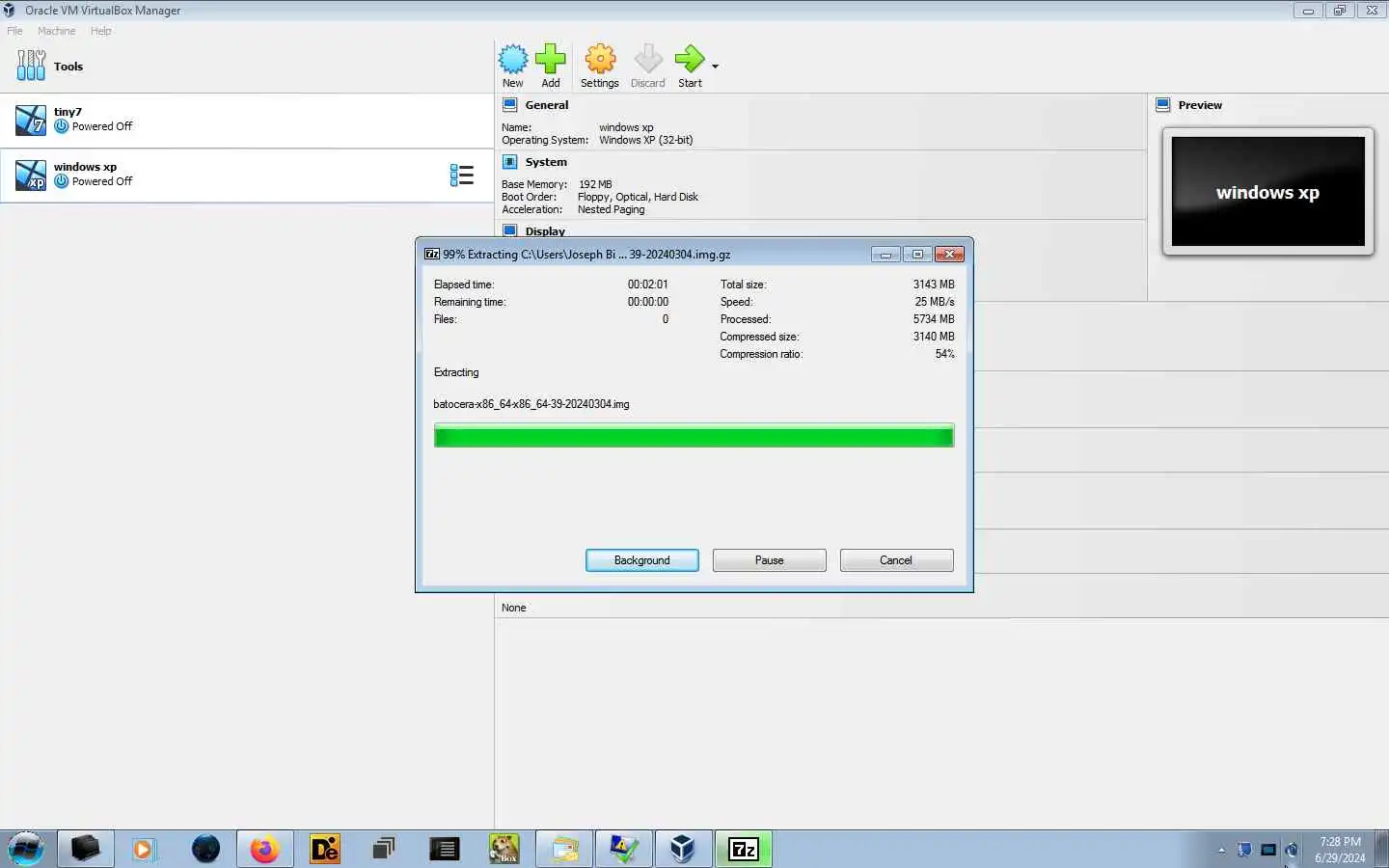Click Show Desktop strip at taskbar end

click(x=1381, y=849)
